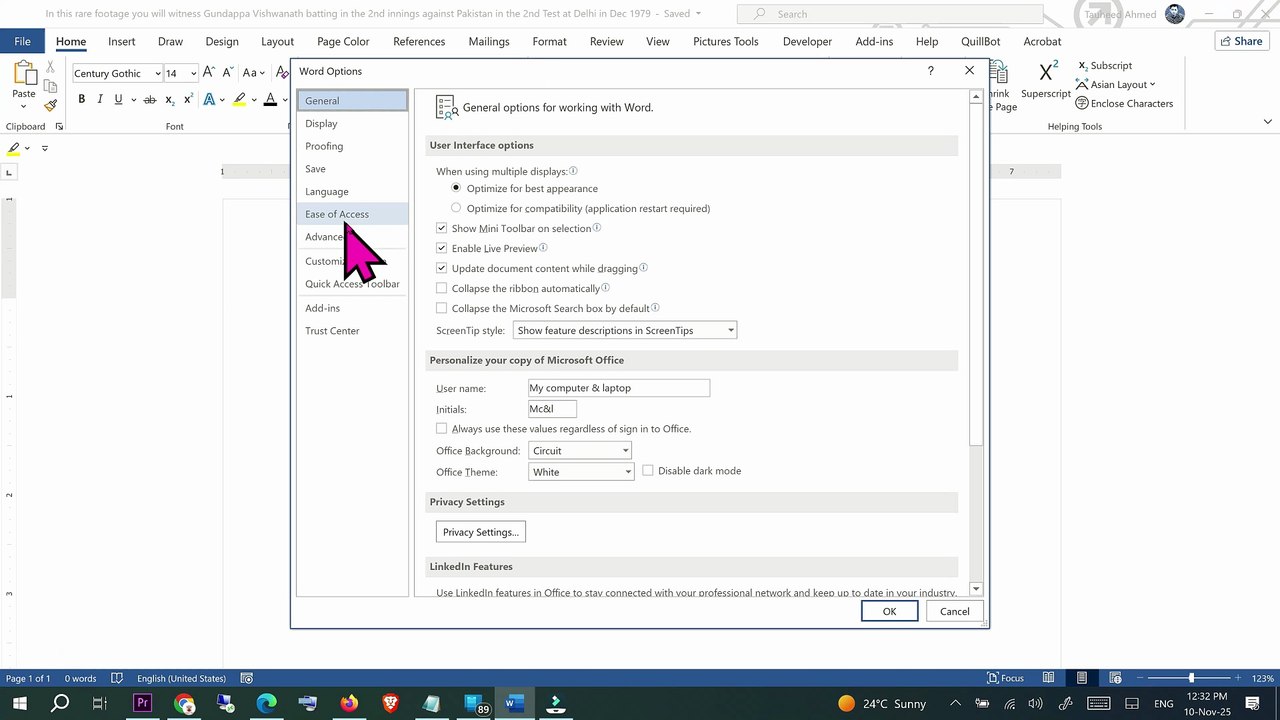Click the Help question mark in Word Options
The height and width of the screenshot is (720, 1280).
coord(931,71)
